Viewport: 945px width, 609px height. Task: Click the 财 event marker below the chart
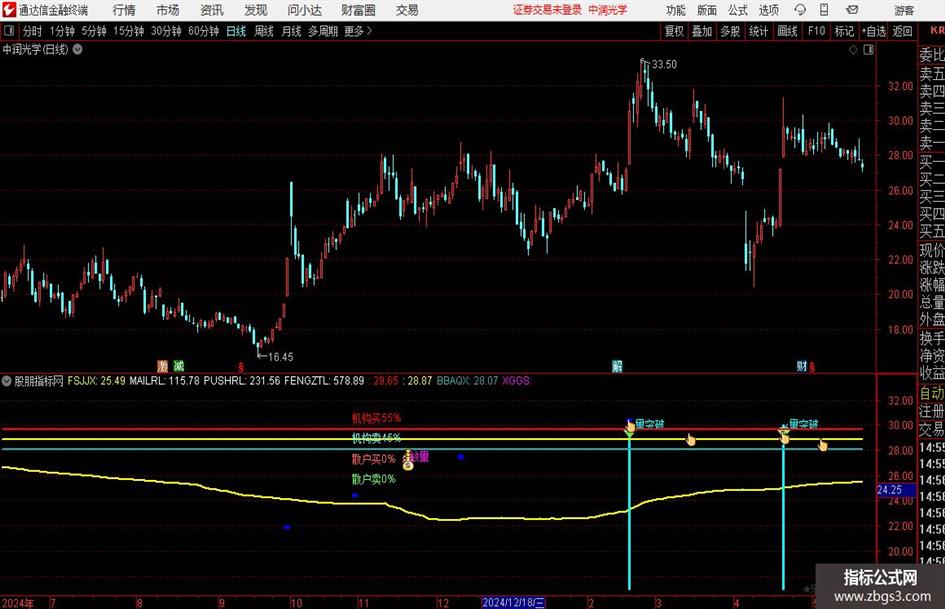pyautogui.click(x=802, y=365)
